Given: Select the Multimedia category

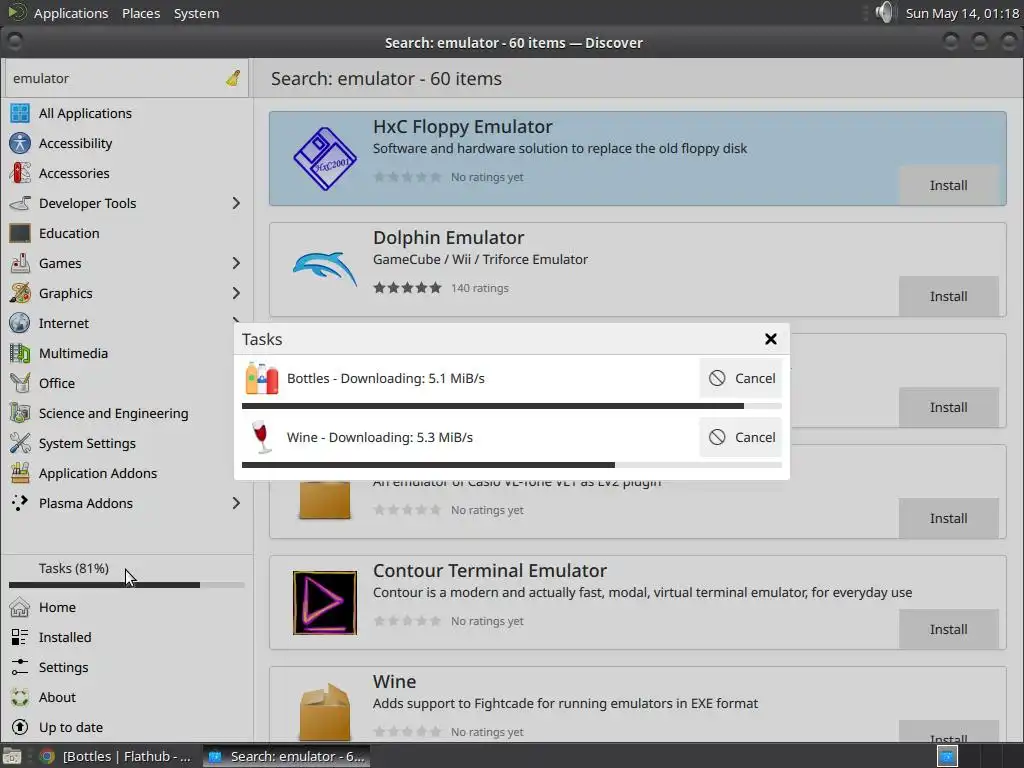Looking at the screenshot, I should click(127, 353).
